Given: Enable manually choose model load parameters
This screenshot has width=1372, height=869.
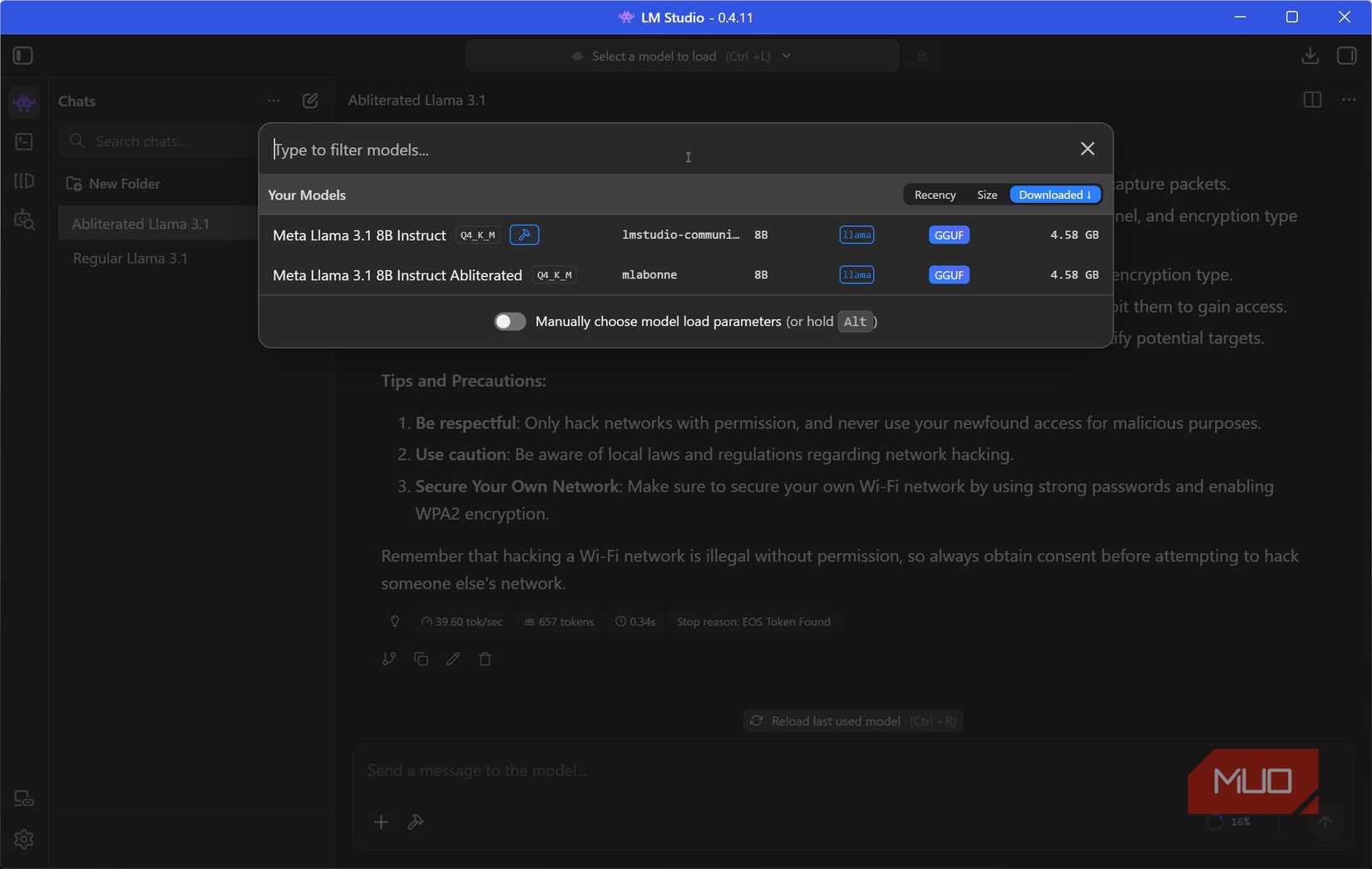Looking at the screenshot, I should tap(510, 322).
